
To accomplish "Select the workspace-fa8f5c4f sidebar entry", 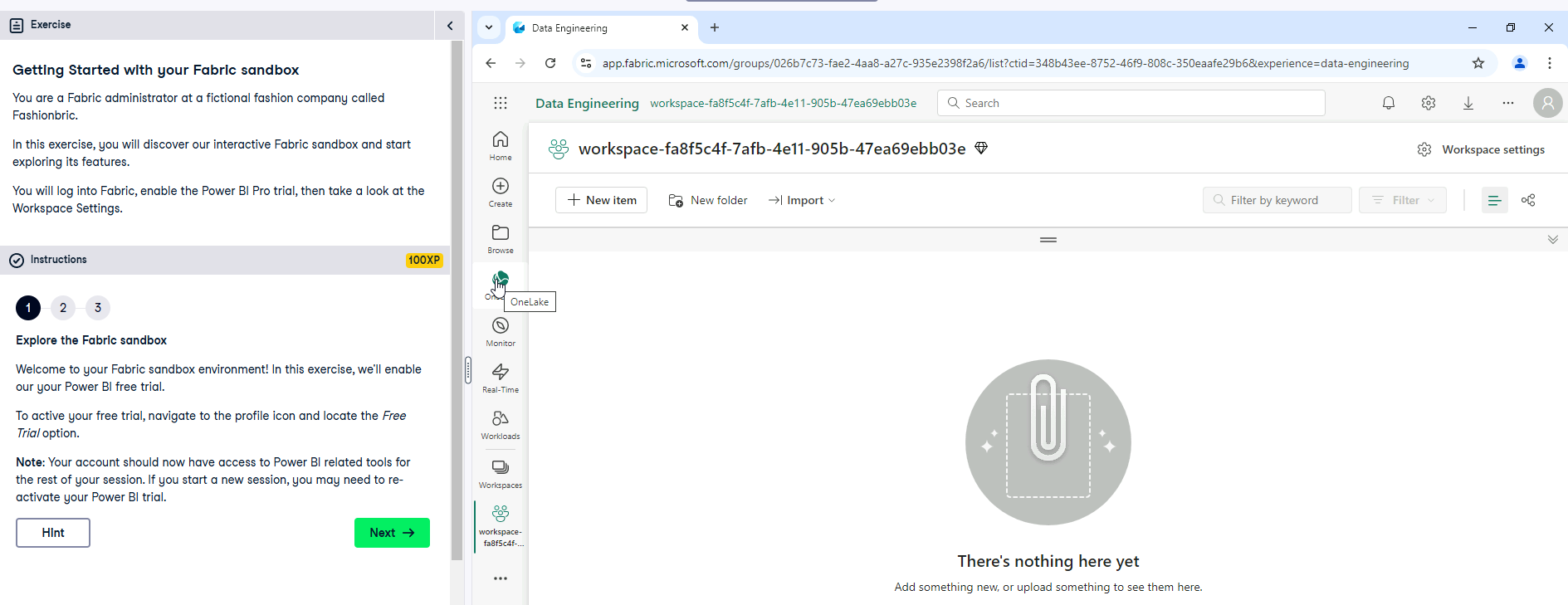I will pos(501,526).
